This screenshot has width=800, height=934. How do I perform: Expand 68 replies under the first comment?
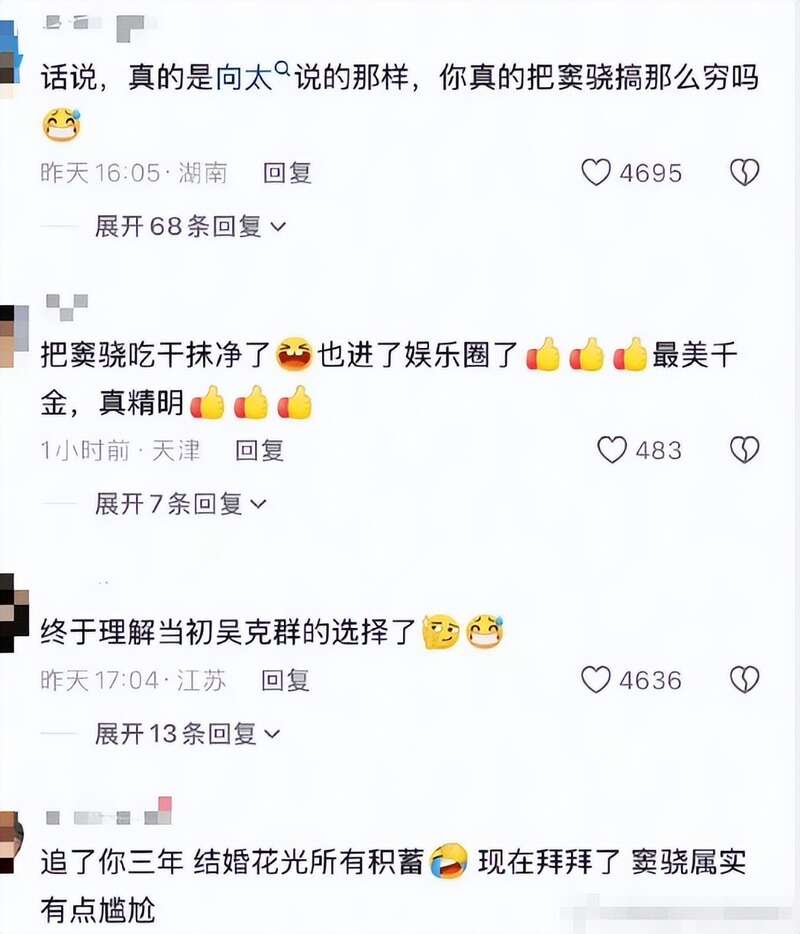coord(190,226)
